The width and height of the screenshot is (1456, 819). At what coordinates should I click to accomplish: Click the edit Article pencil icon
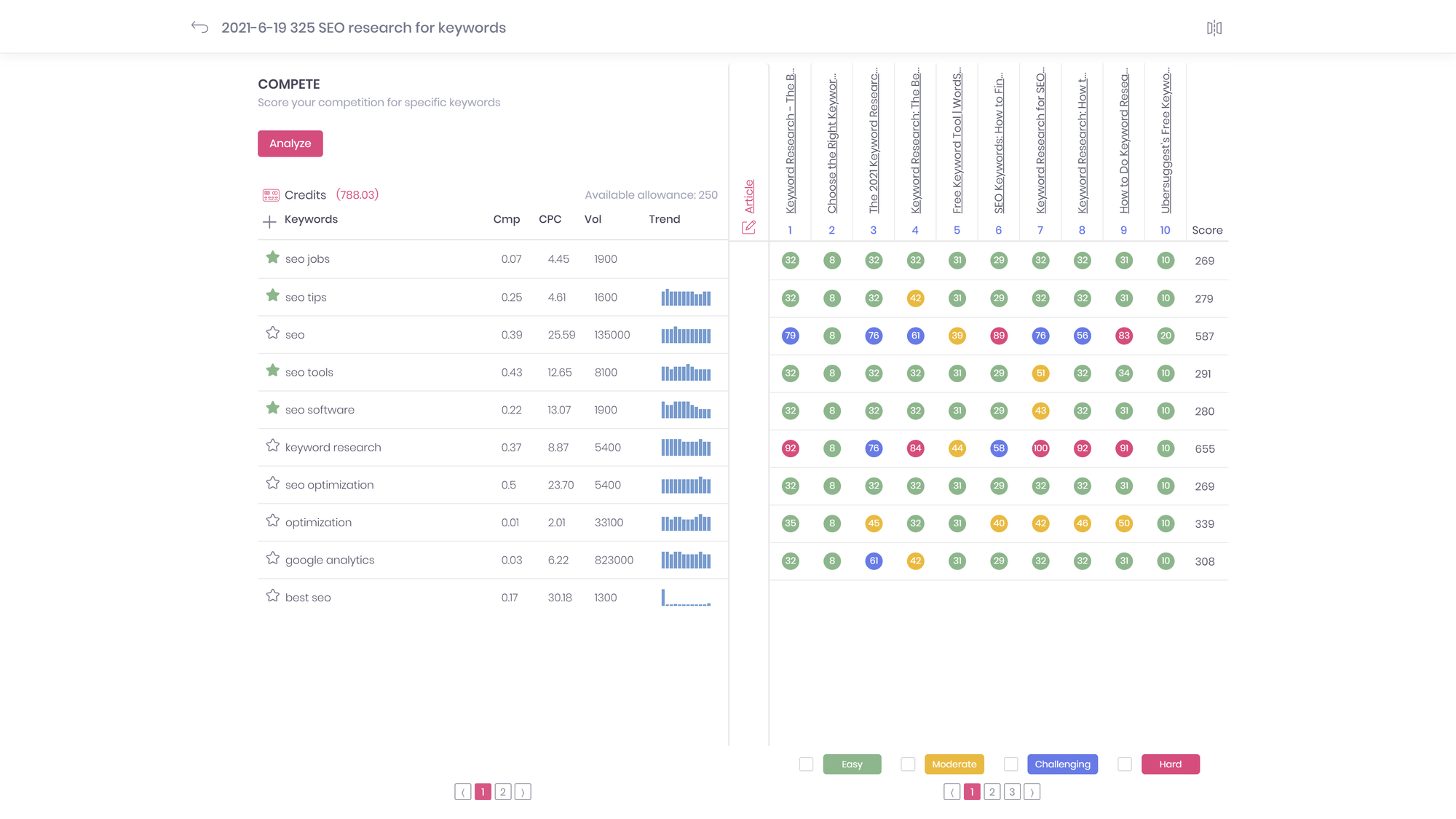coord(748,227)
